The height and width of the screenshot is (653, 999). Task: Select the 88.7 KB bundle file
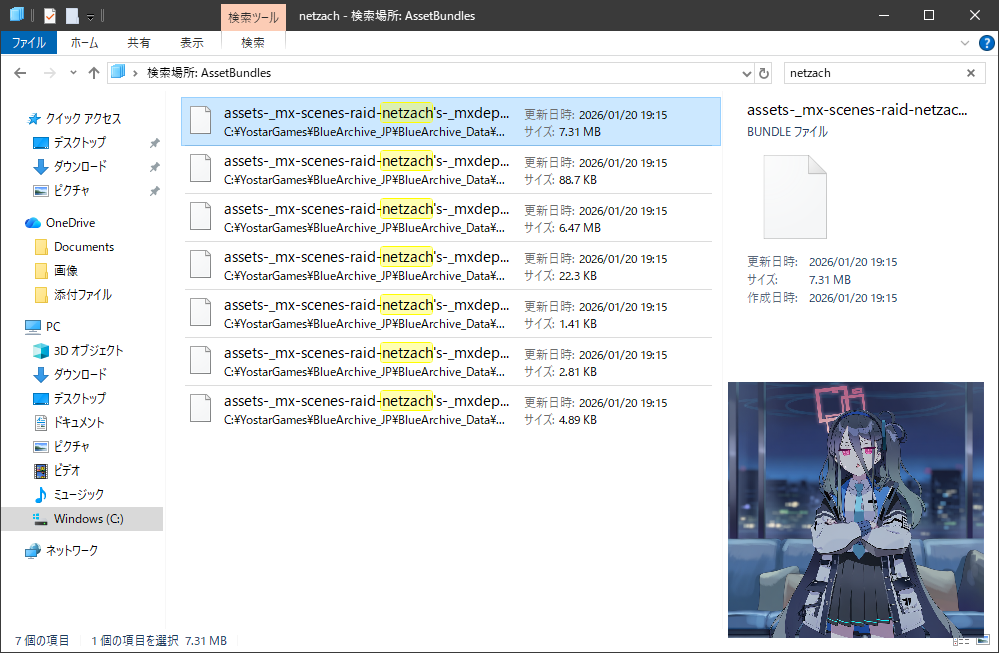[x=450, y=170]
